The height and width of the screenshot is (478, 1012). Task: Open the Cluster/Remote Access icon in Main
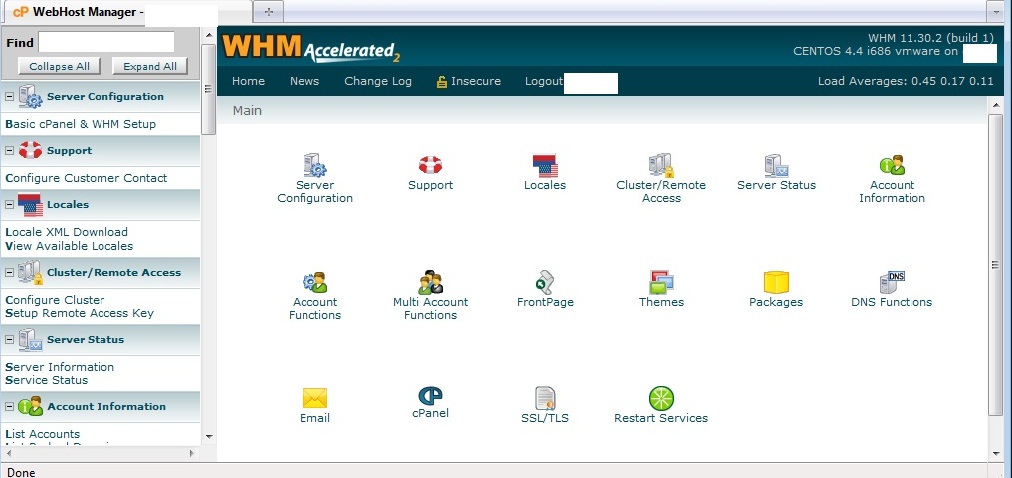coord(661,165)
